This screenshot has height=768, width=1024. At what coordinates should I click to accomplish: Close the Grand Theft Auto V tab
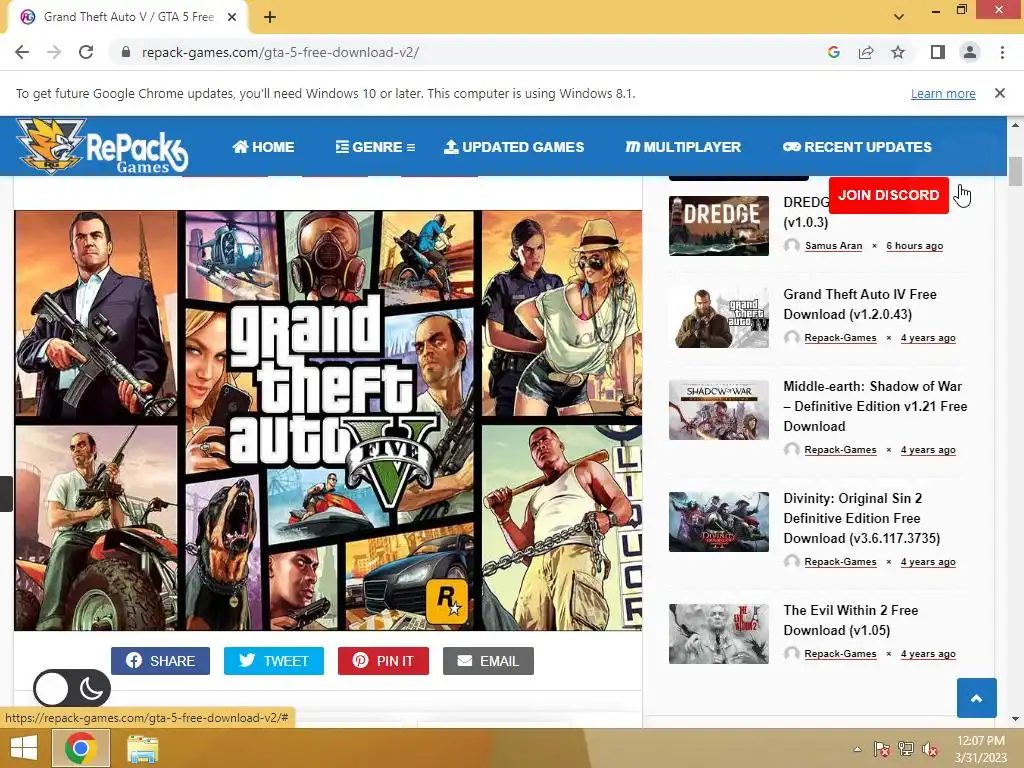click(232, 17)
